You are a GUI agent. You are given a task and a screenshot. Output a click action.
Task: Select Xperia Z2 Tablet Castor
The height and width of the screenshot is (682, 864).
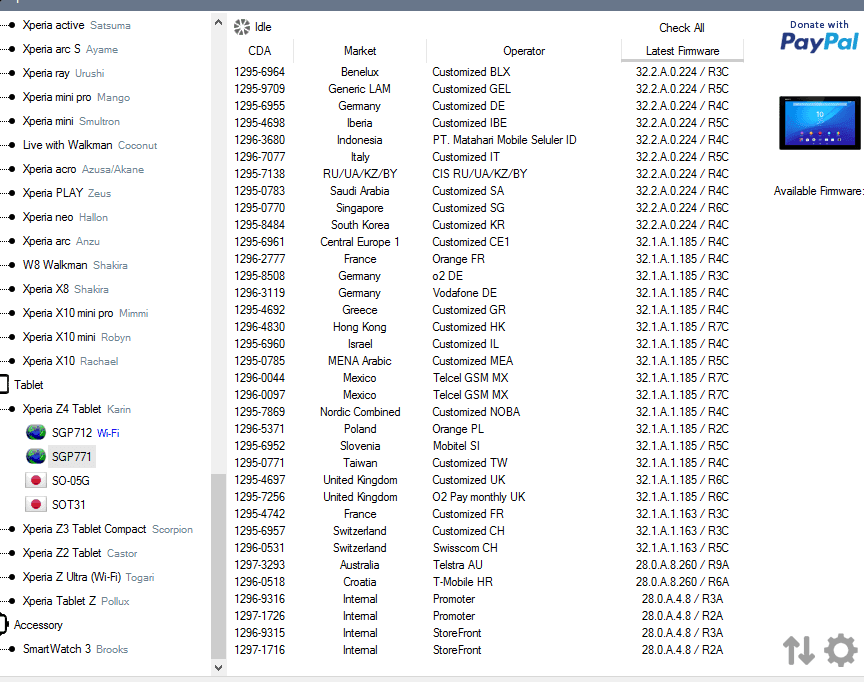(x=80, y=553)
